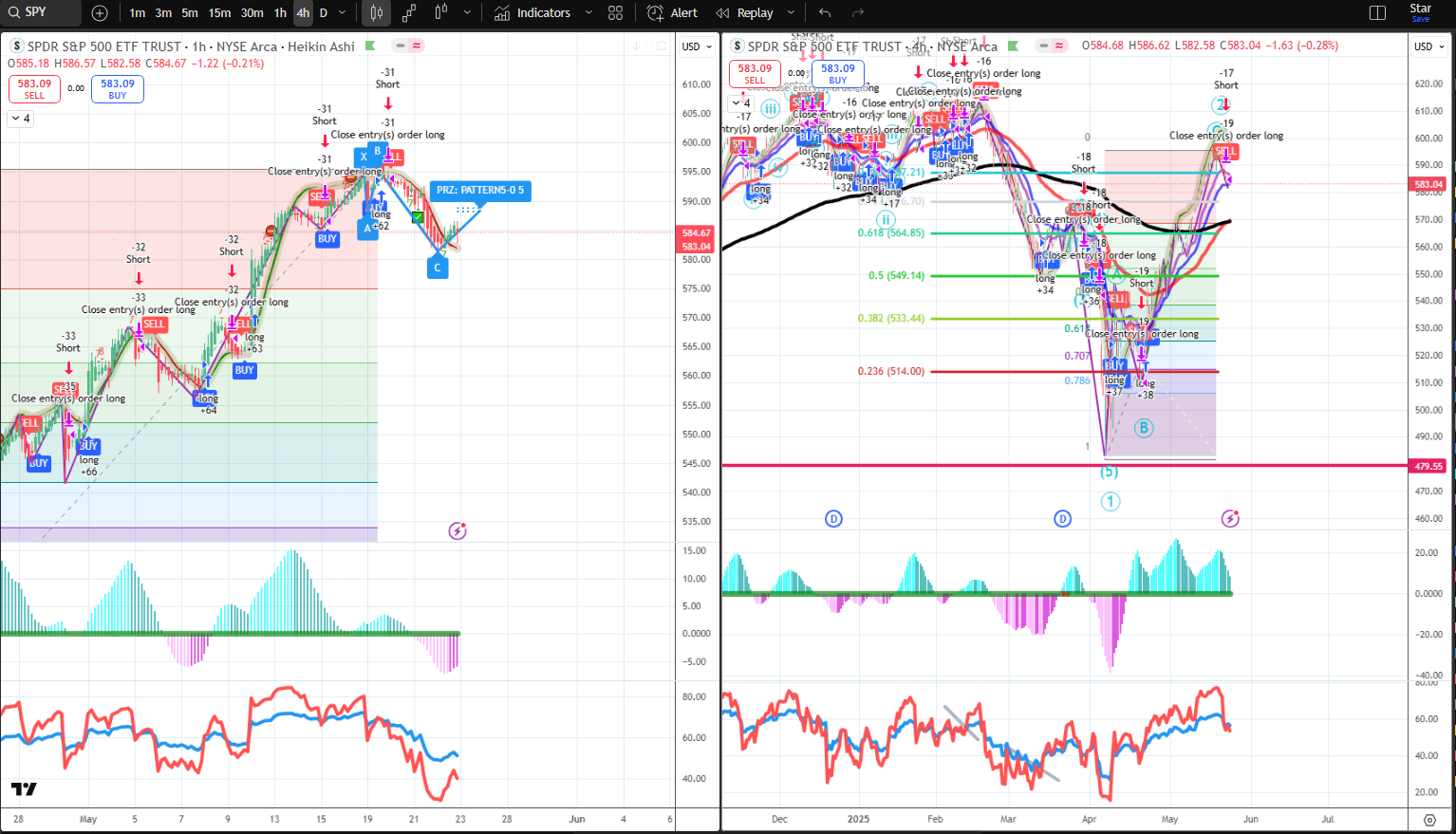
Task: Open indicator templates grid icon
Action: [616, 13]
